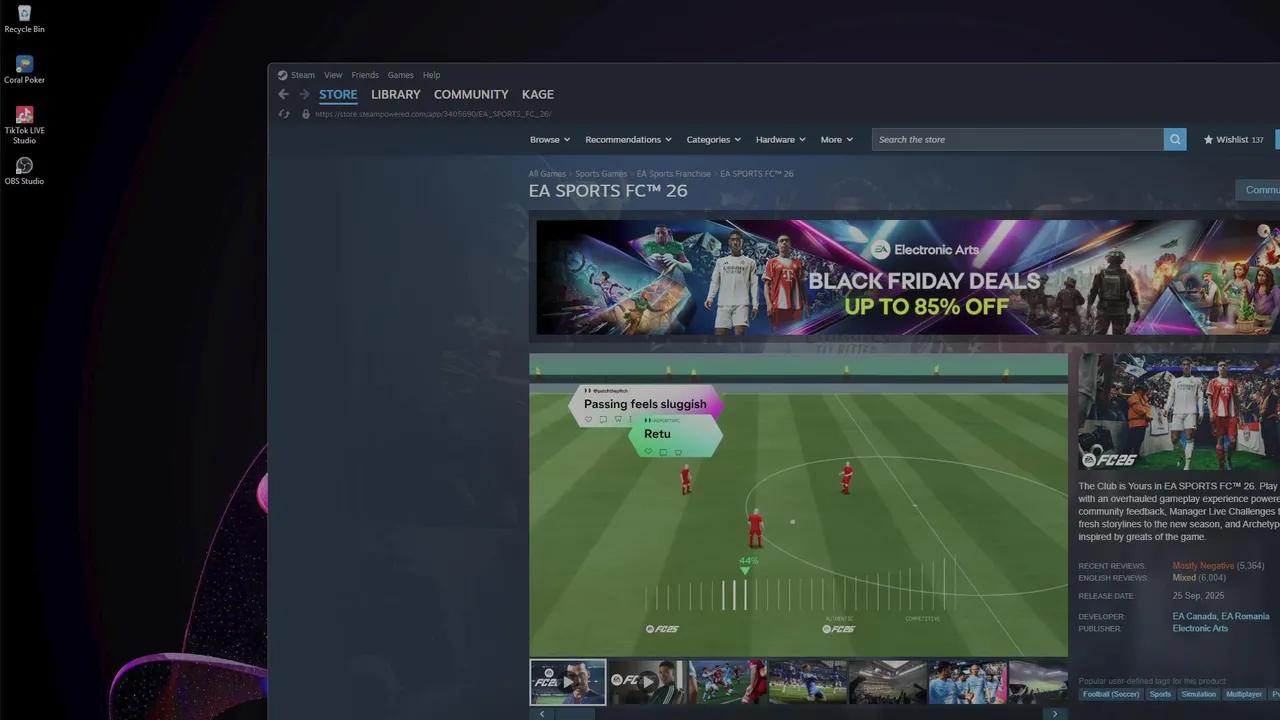Open the 'EA Romania' developer link

[1245, 617]
